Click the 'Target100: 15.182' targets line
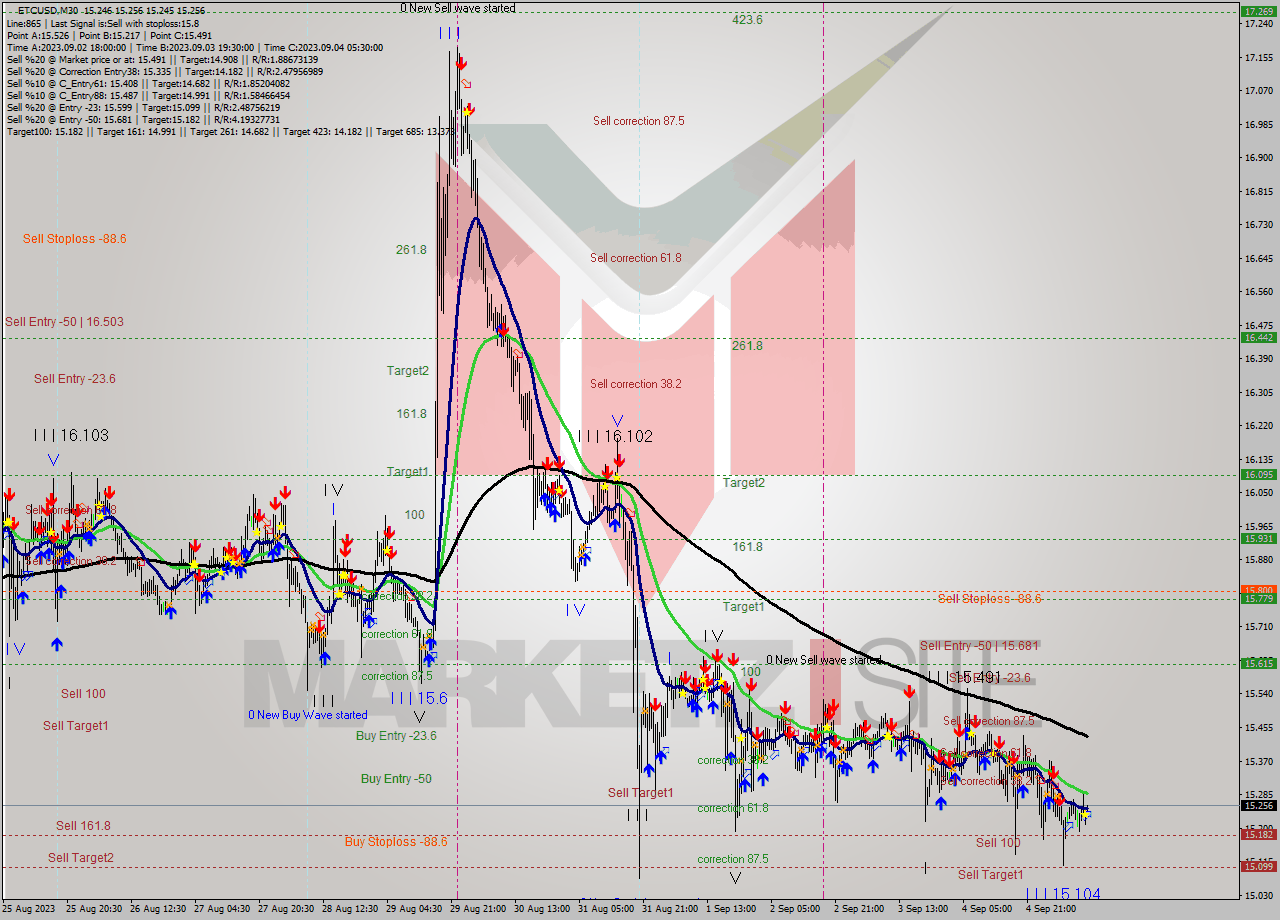The image size is (1280, 920). tap(230, 131)
